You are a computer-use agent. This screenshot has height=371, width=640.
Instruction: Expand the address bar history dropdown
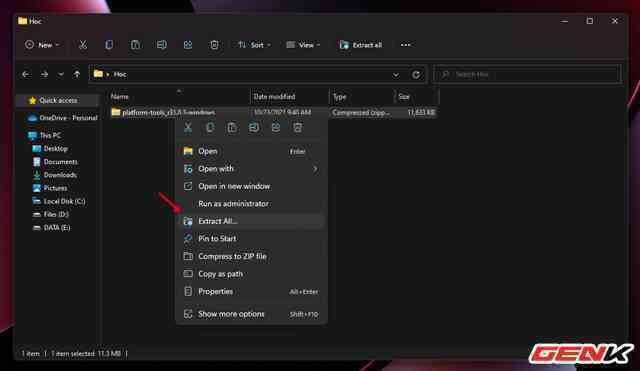(x=396, y=75)
